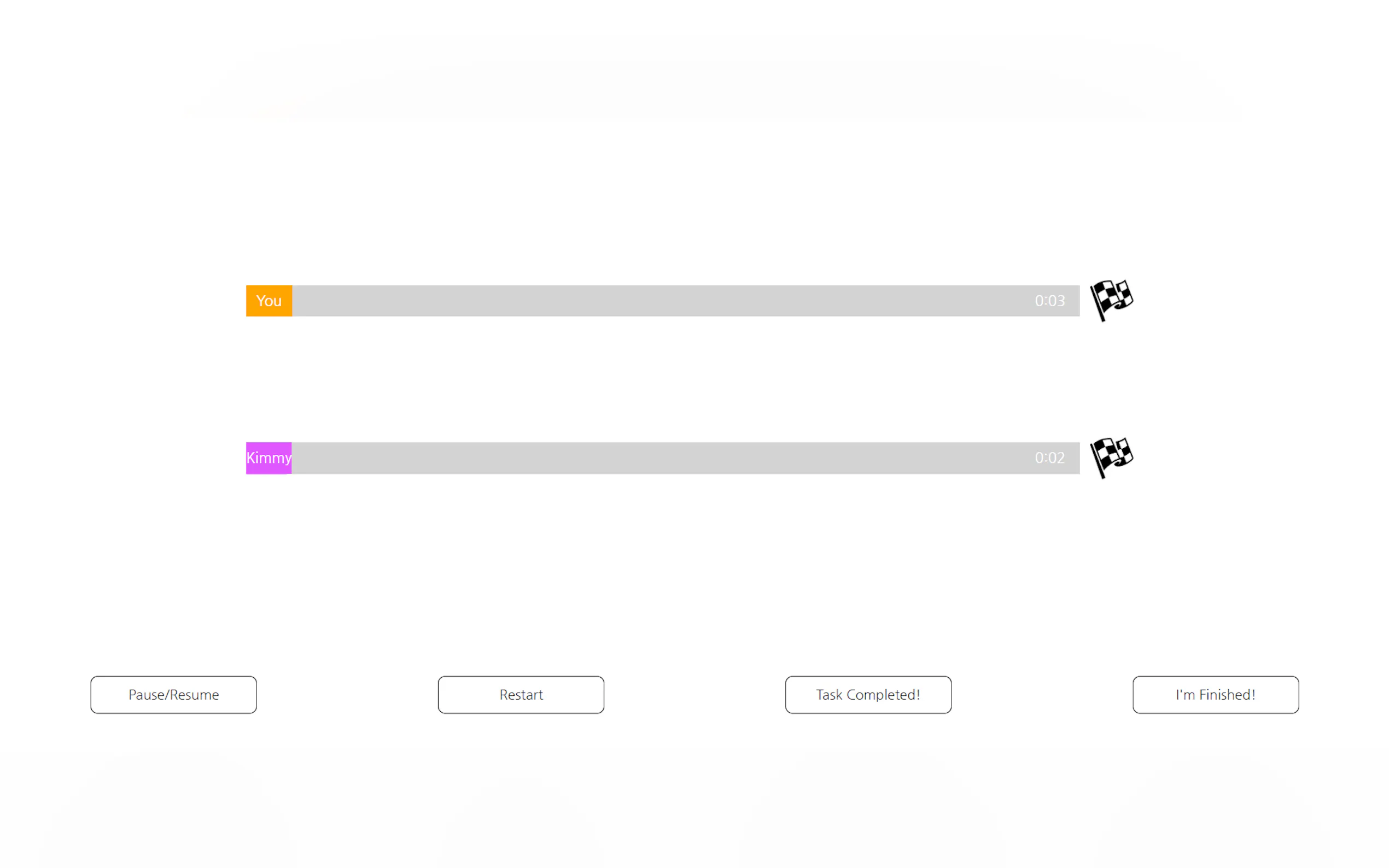The height and width of the screenshot is (868, 1389).
Task: Declare you are finished
Action: pyautogui.click(x=1215, y=695)
